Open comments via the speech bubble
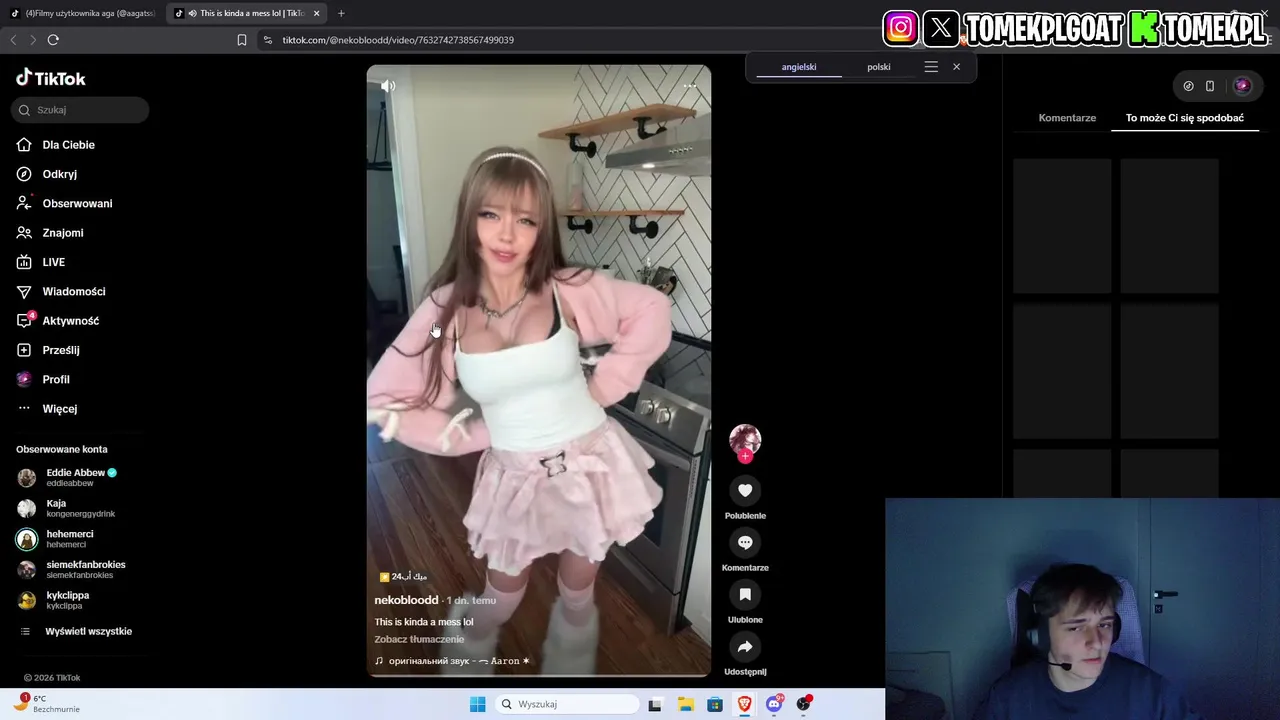 coord(745,542)
